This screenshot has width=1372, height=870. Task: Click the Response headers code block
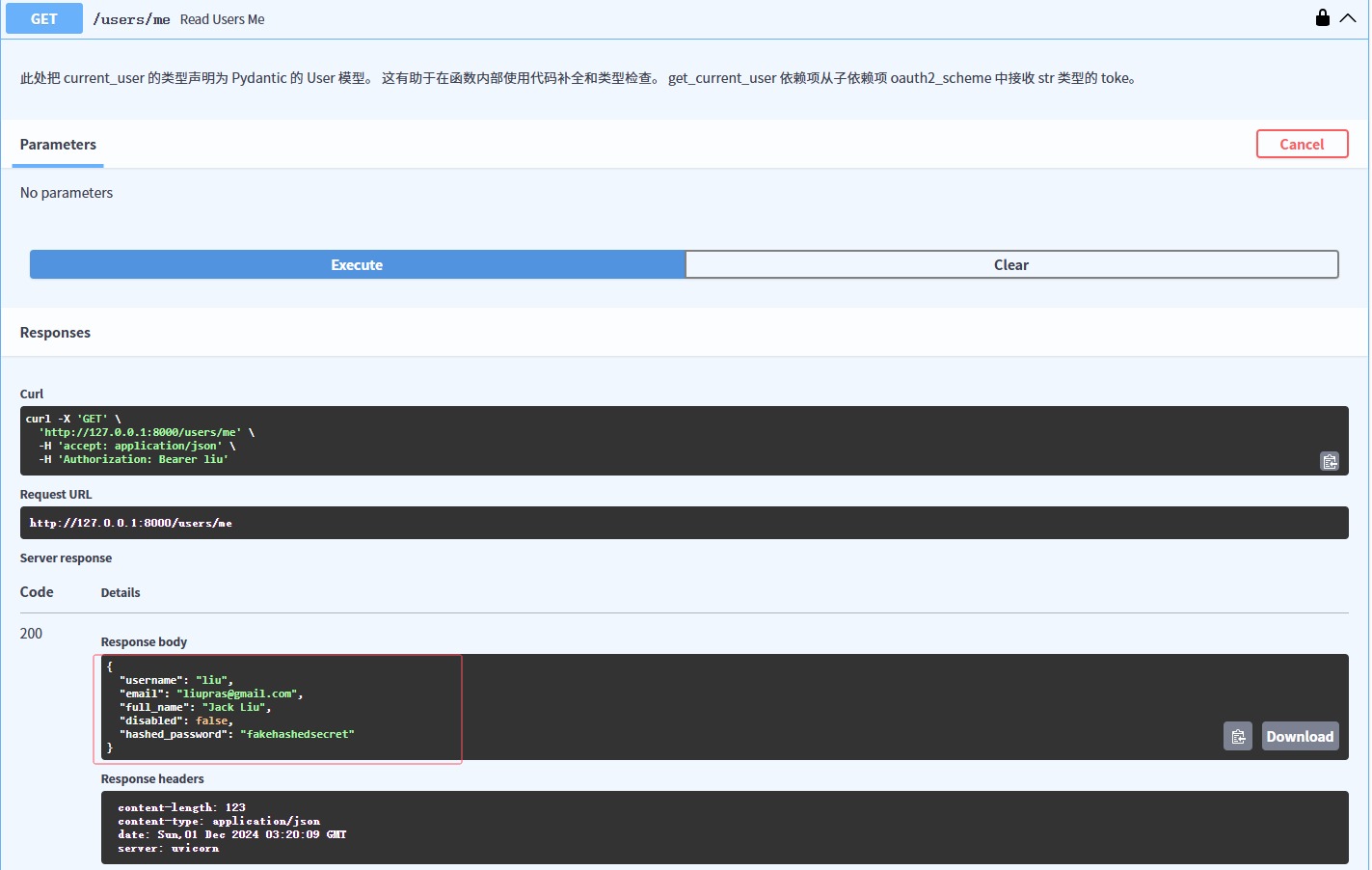pos(723,827)
